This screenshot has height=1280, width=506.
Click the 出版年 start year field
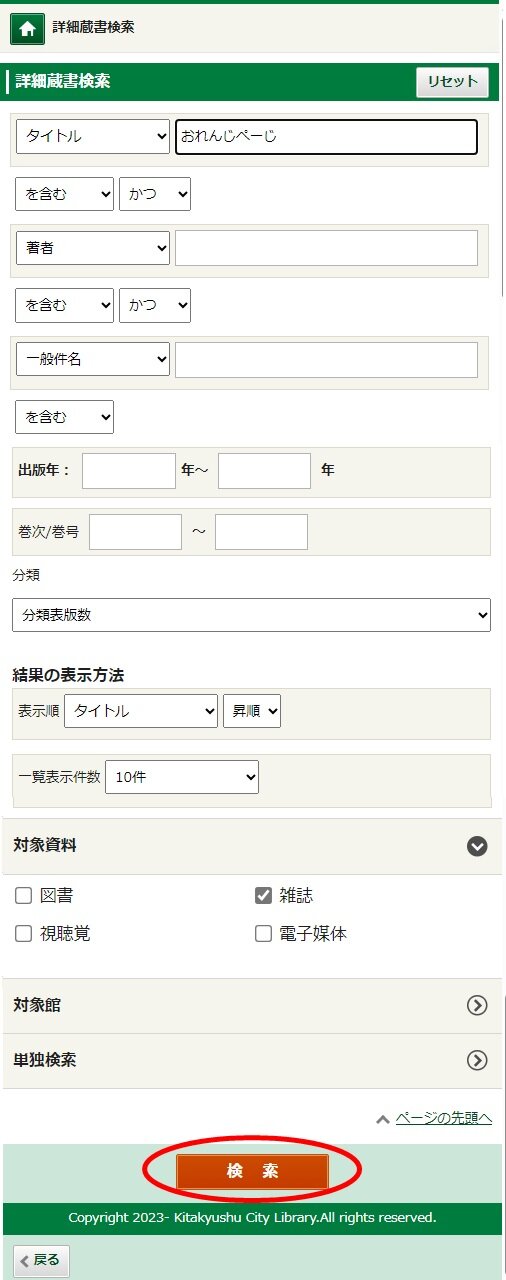(129, 471)
